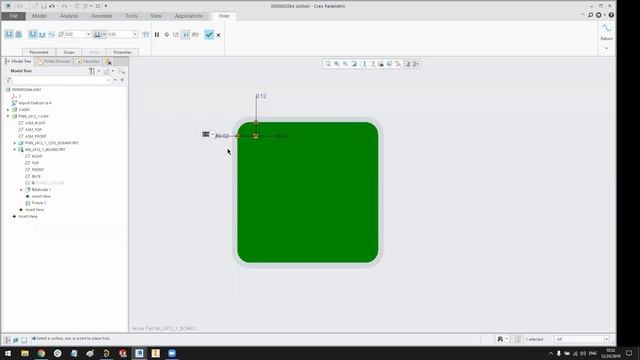
Task: Accept the hole feature with green checkmark
Action: pyautogui.click(x=209, y=35)
